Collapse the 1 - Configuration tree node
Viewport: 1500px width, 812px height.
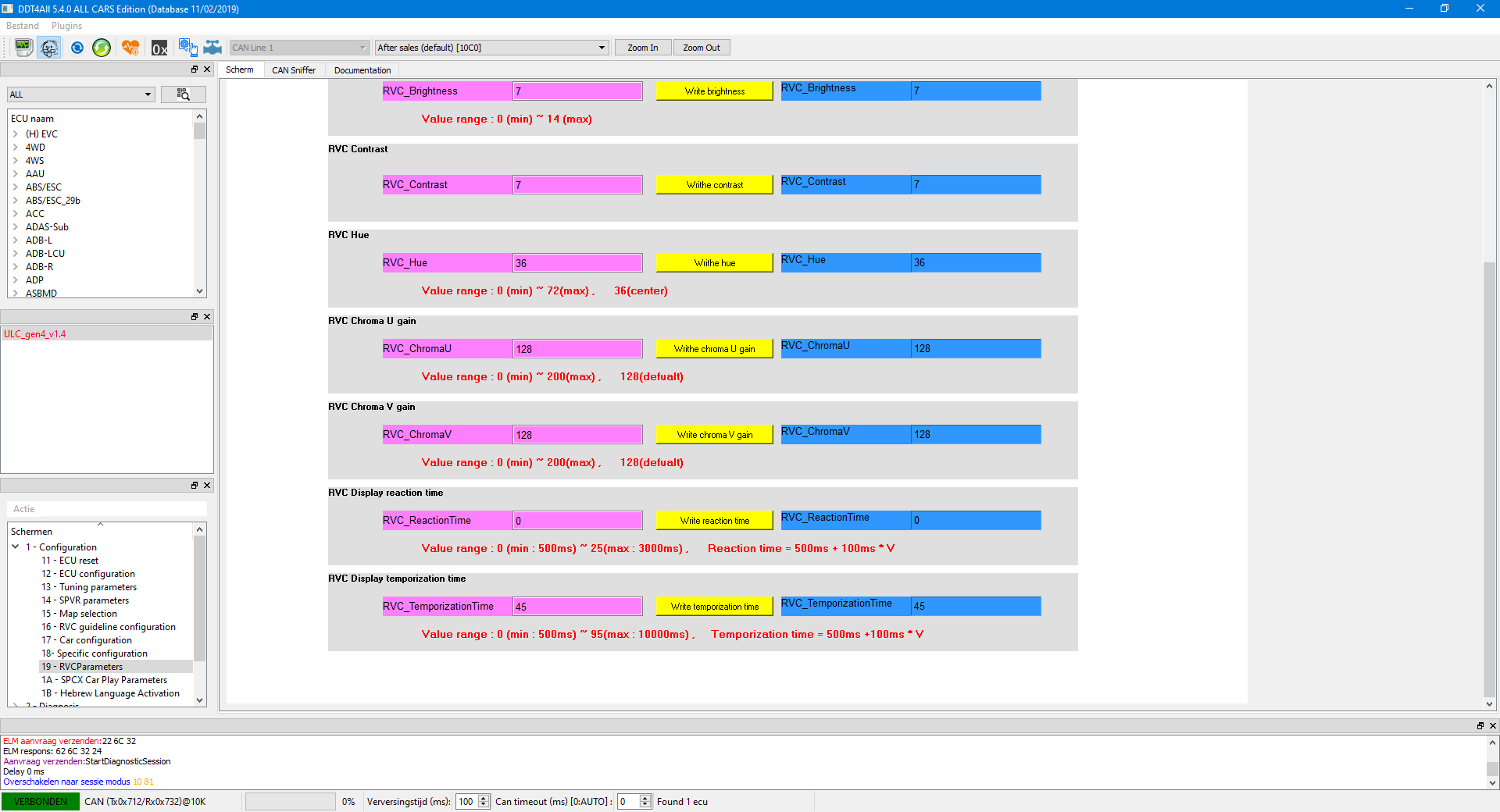click(x=16, y=547)
